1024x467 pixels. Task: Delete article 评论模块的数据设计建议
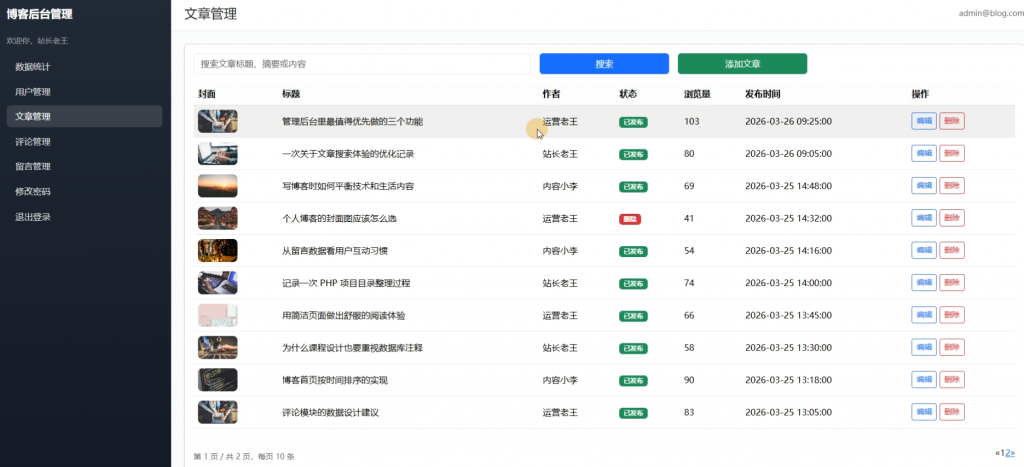click(952, 412)
